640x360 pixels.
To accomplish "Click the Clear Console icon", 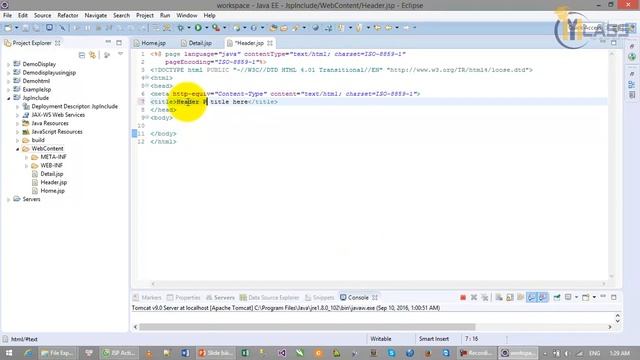I will [x=499, y=297].
